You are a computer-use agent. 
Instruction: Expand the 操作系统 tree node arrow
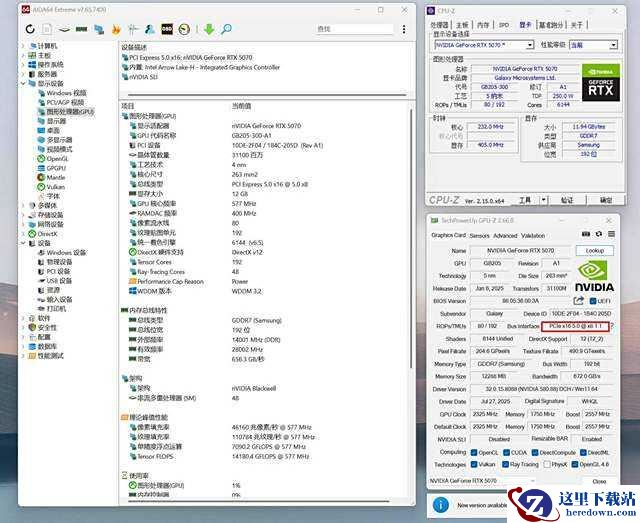point(23,65)
